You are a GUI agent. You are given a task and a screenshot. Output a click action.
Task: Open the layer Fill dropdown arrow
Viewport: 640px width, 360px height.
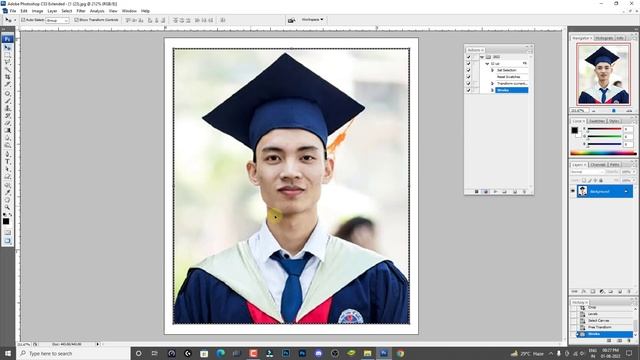634,180
